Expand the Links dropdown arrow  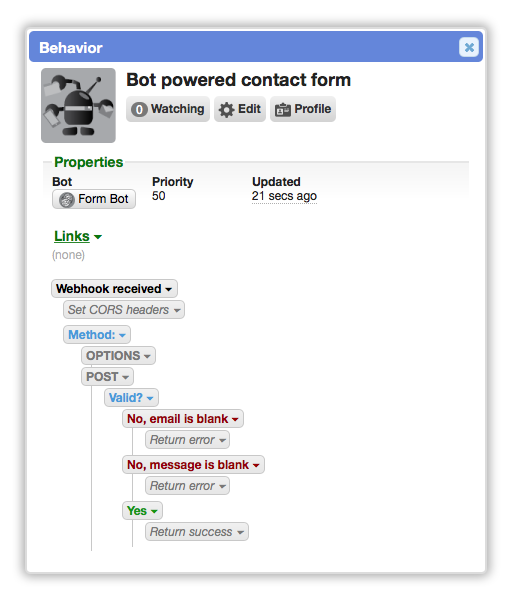pyautogui.click(x=98, y=237)
